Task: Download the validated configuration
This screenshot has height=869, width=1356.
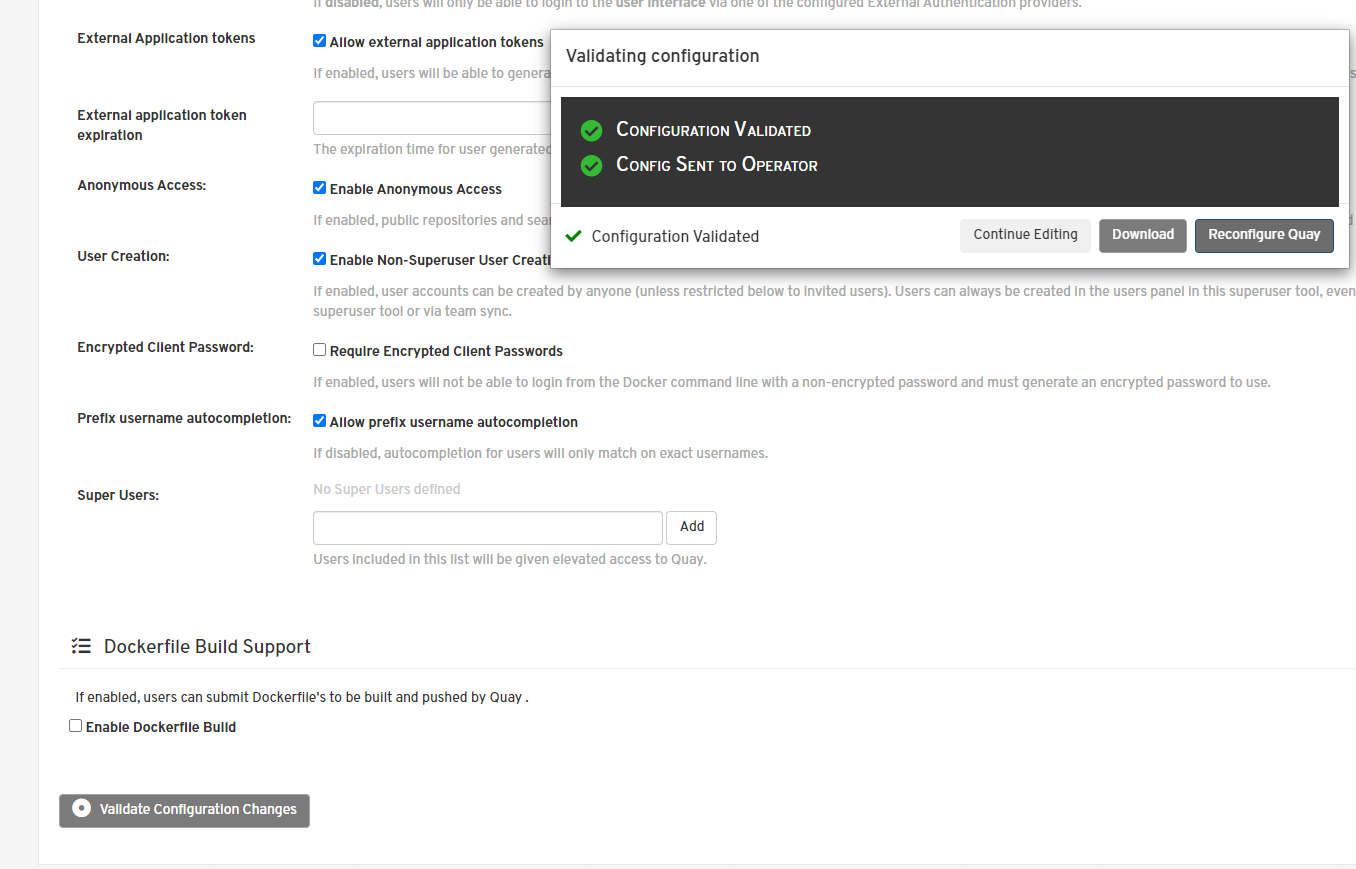Action: coord(1142,235)
